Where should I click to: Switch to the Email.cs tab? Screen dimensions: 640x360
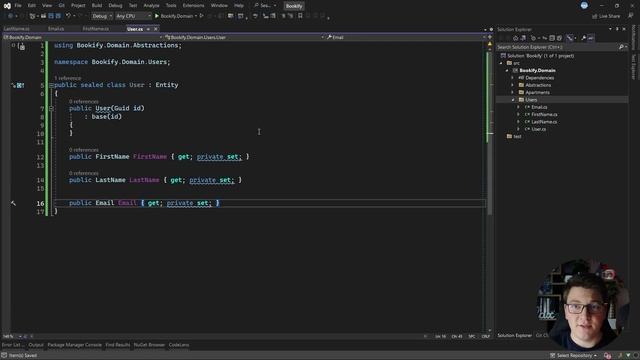(56, 29)
